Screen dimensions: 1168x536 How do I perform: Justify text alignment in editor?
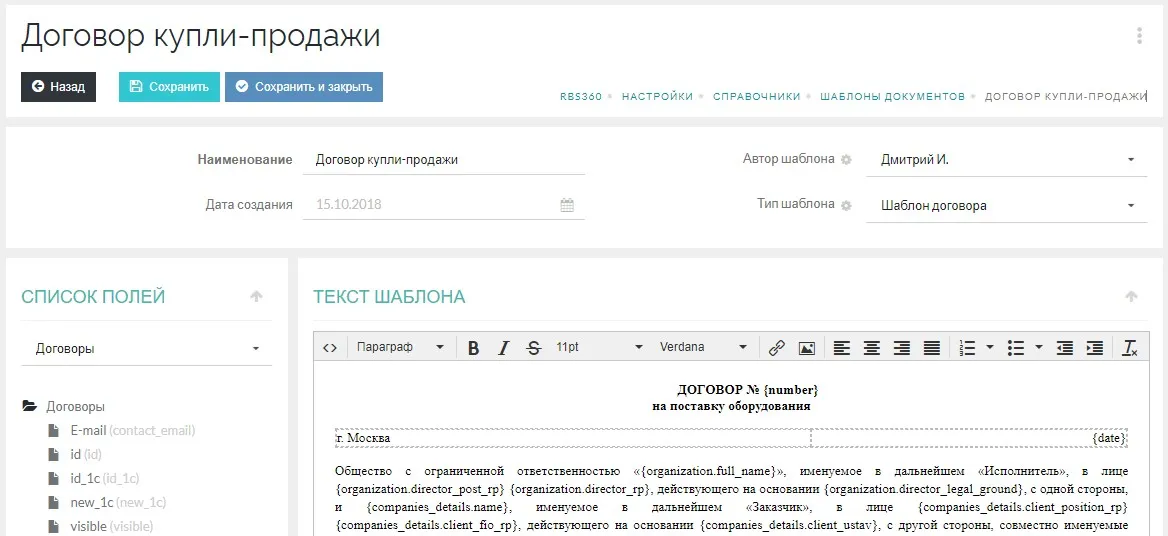tap(932, 348)
